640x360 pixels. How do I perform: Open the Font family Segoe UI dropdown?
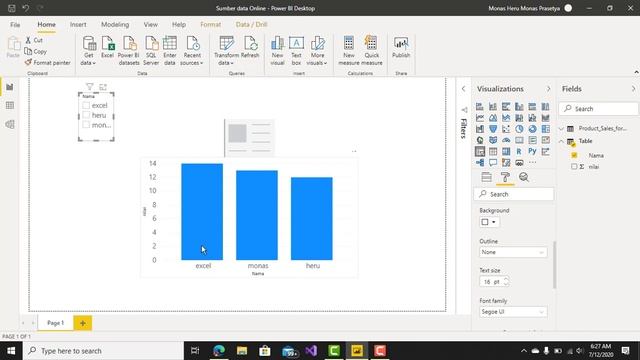tap(513, 312)
